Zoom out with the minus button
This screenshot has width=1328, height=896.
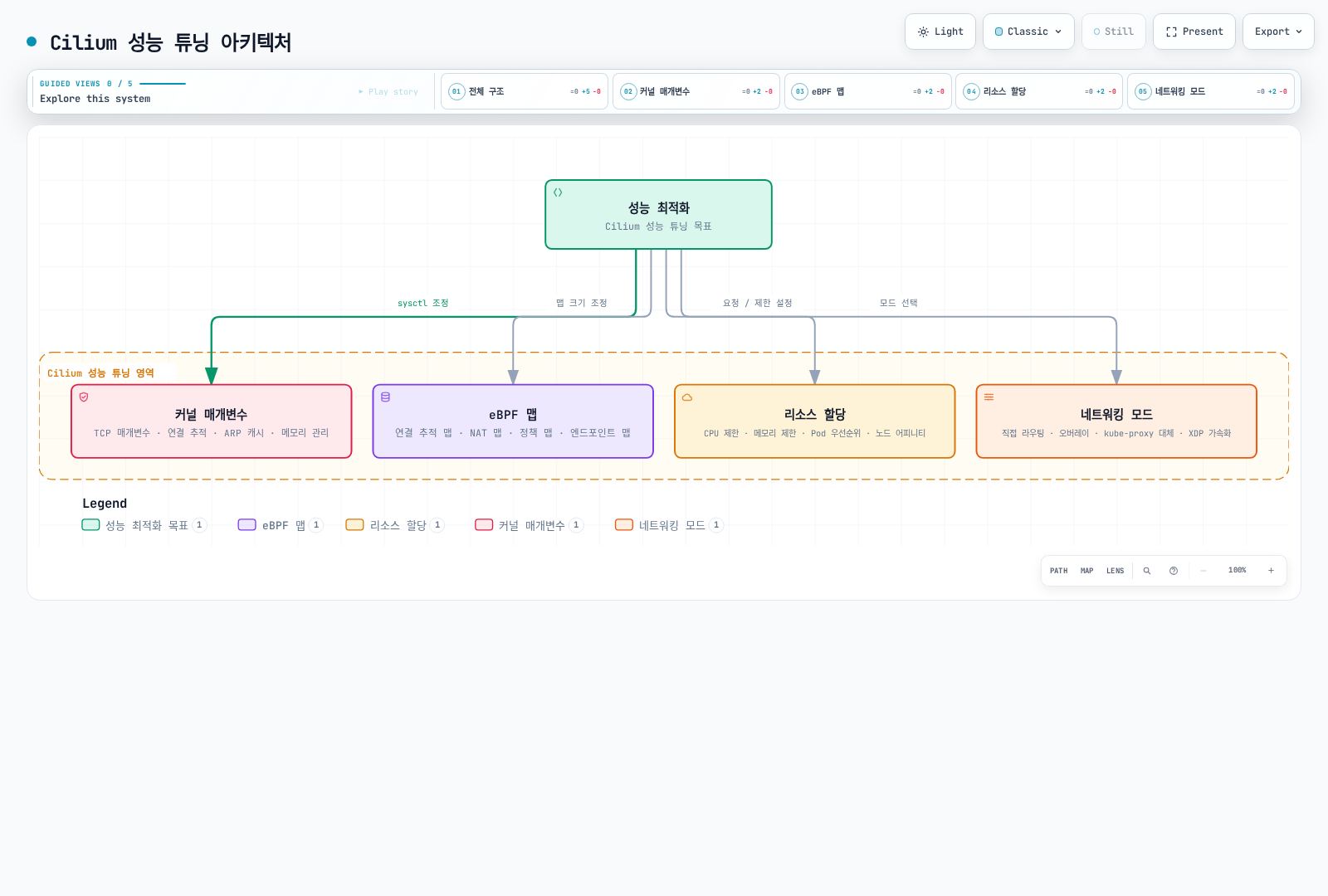(x=1203, y=571)
